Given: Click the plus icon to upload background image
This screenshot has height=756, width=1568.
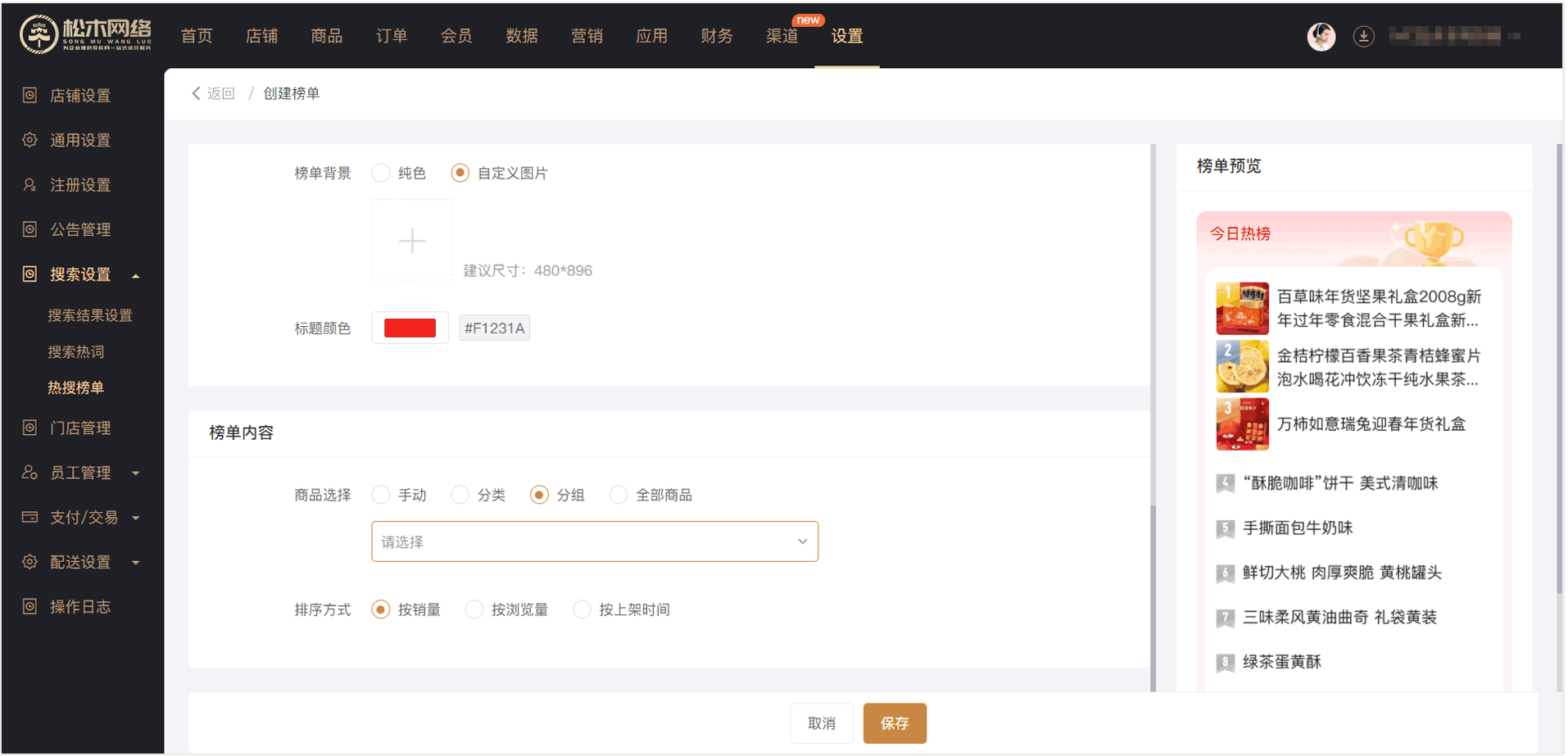Looking at the screenshot, I should [x=411, y=241].
